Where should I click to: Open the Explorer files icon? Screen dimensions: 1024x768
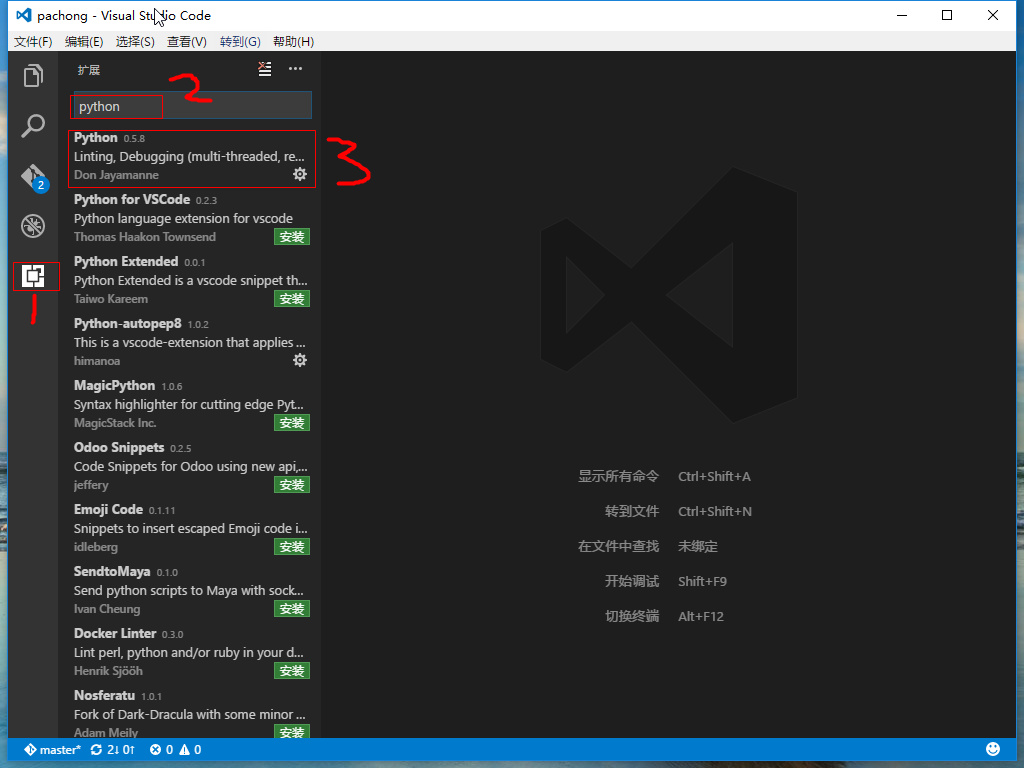point(33,75)
